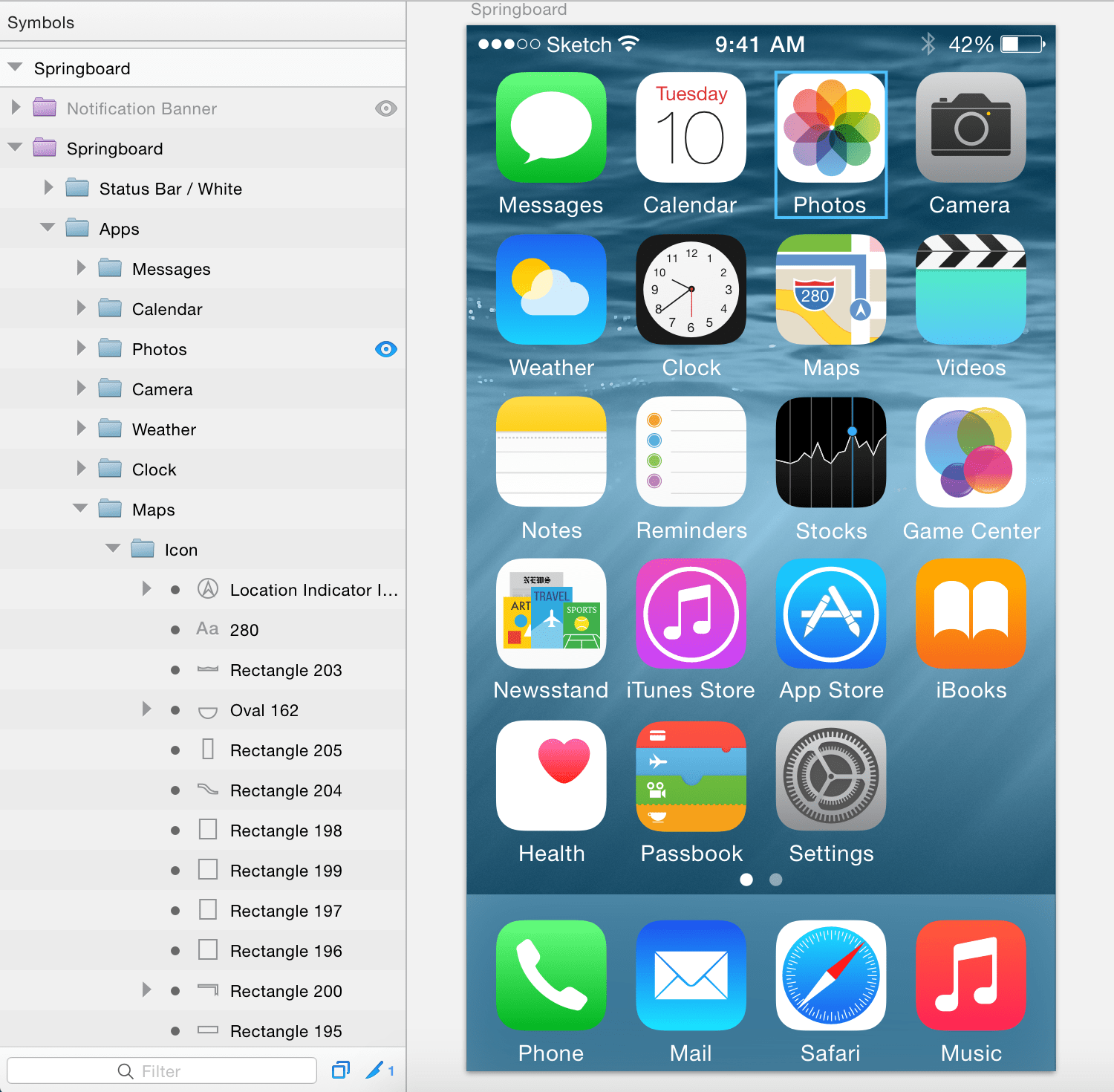Click the blue pencil icon at the bottom right

pos(376,1070)
